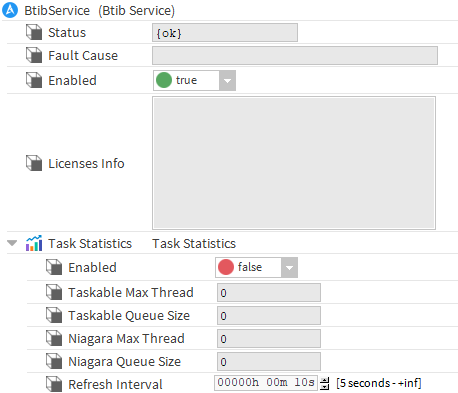458x393 pixels.
Task: Click the right 'Task Statistics' value text
Action: click(194, 243)
